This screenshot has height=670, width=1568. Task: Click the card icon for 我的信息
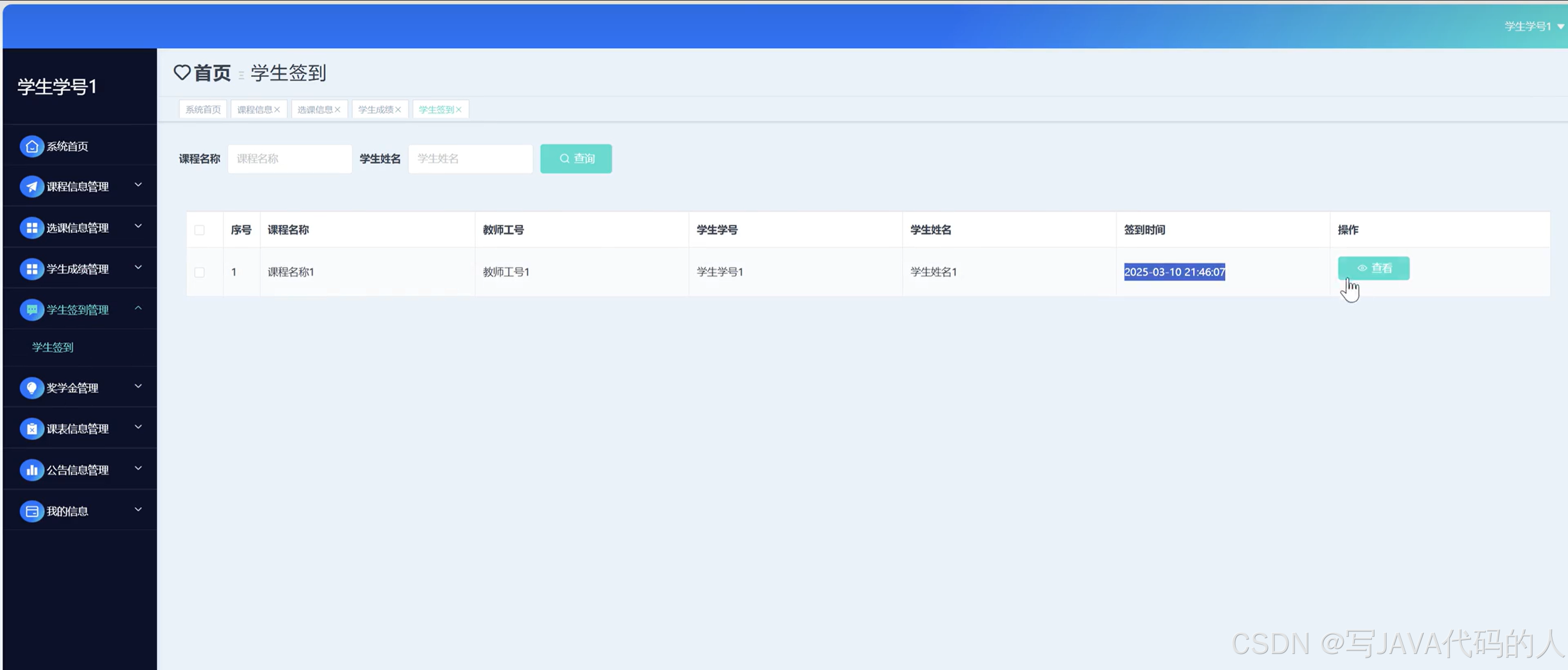pos(32,511)
